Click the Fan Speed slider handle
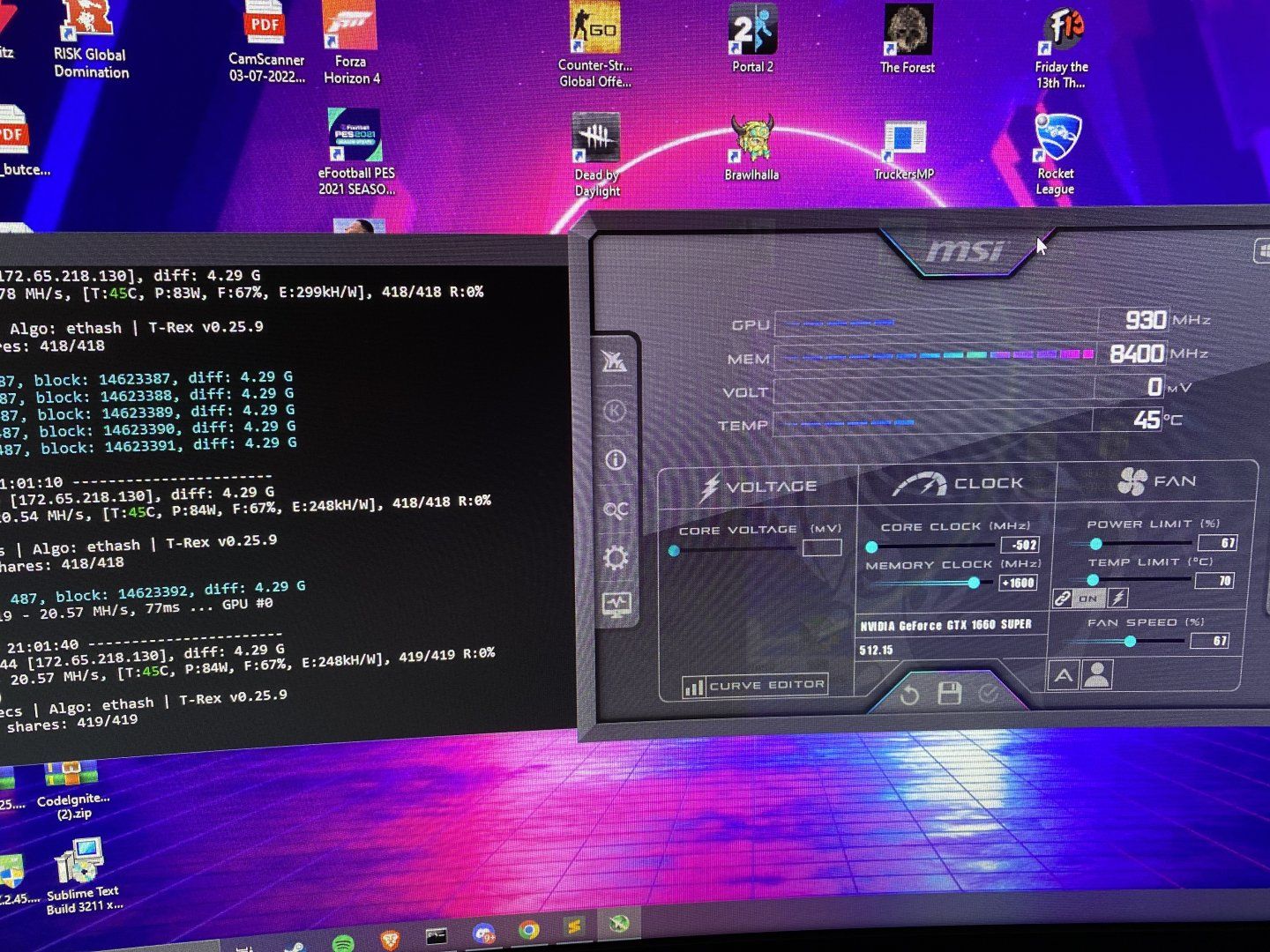The height and width of the screenshot is (952, 1270). (x=1130, y=642)
